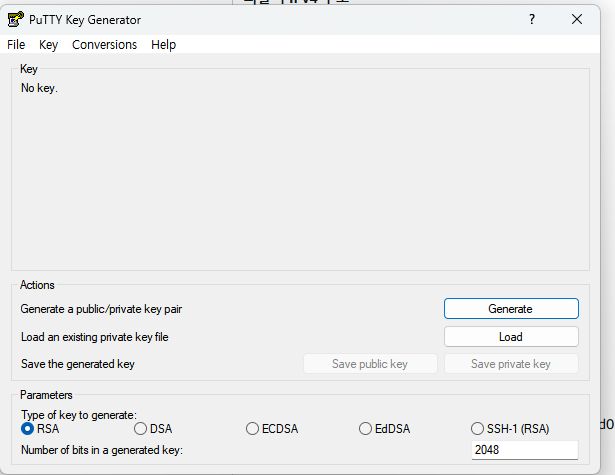Click the 'Generate a public/private key pair' label
The height and width of the screenshot is (475, 615).
(101, 309)
